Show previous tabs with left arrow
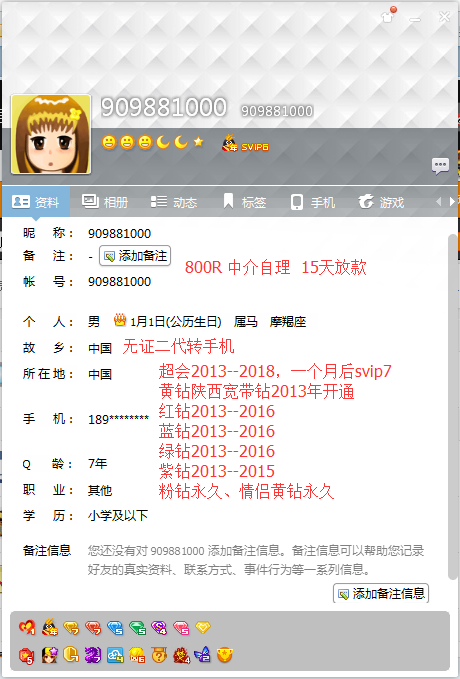Image resolution: width=460 pixels, height=679 pixels. pyautogui.click(x=438, y=201)
